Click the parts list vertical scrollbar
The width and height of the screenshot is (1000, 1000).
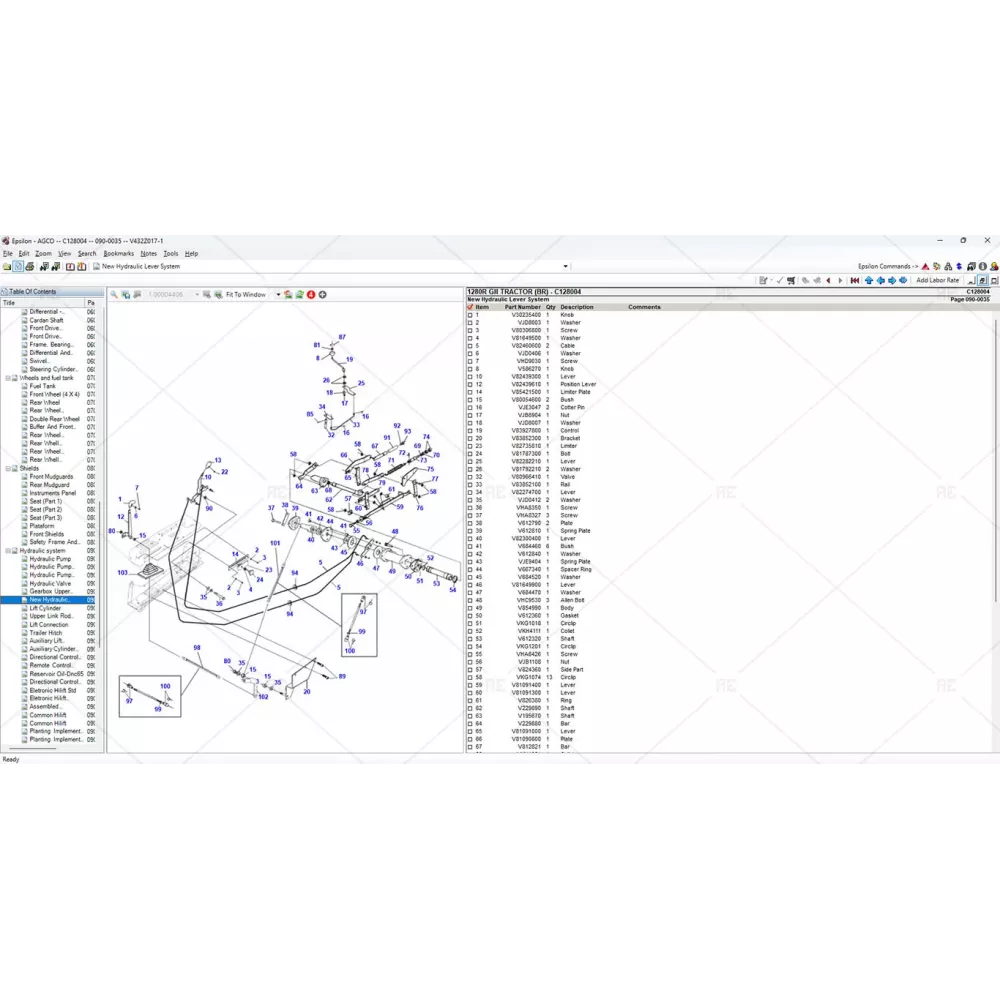point(995,500)
